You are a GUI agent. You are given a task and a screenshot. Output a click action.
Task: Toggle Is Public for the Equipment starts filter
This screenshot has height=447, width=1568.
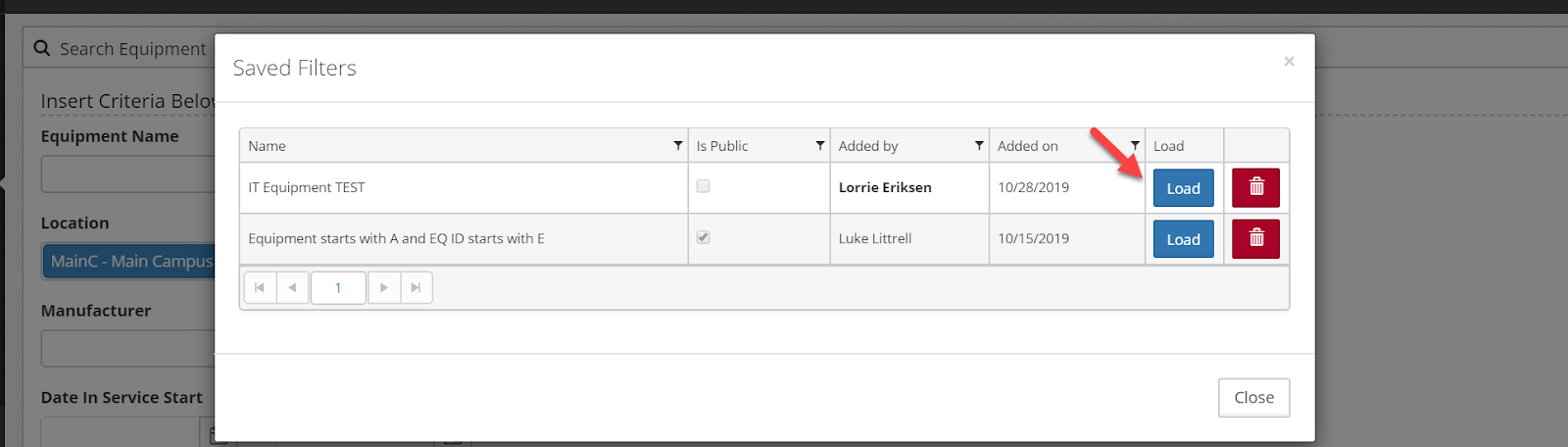[x=703, y=237]
